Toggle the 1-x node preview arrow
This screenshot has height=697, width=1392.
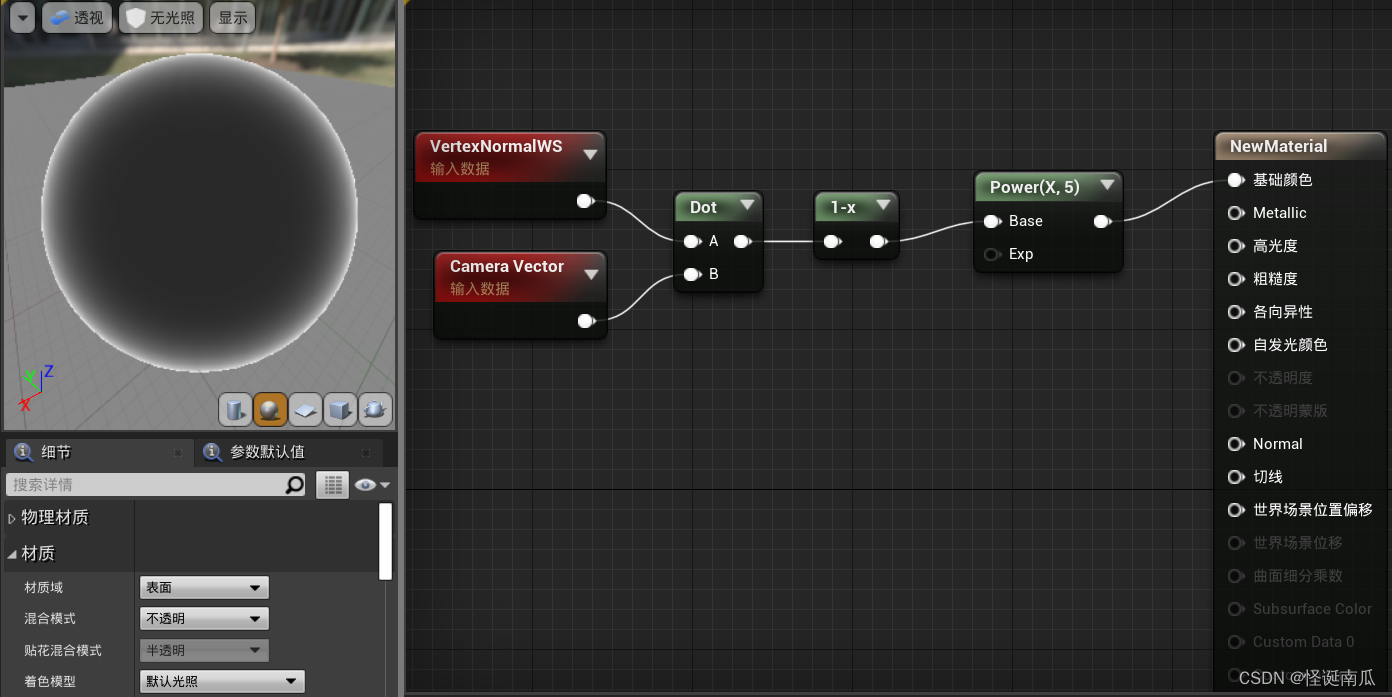[883, 206]
